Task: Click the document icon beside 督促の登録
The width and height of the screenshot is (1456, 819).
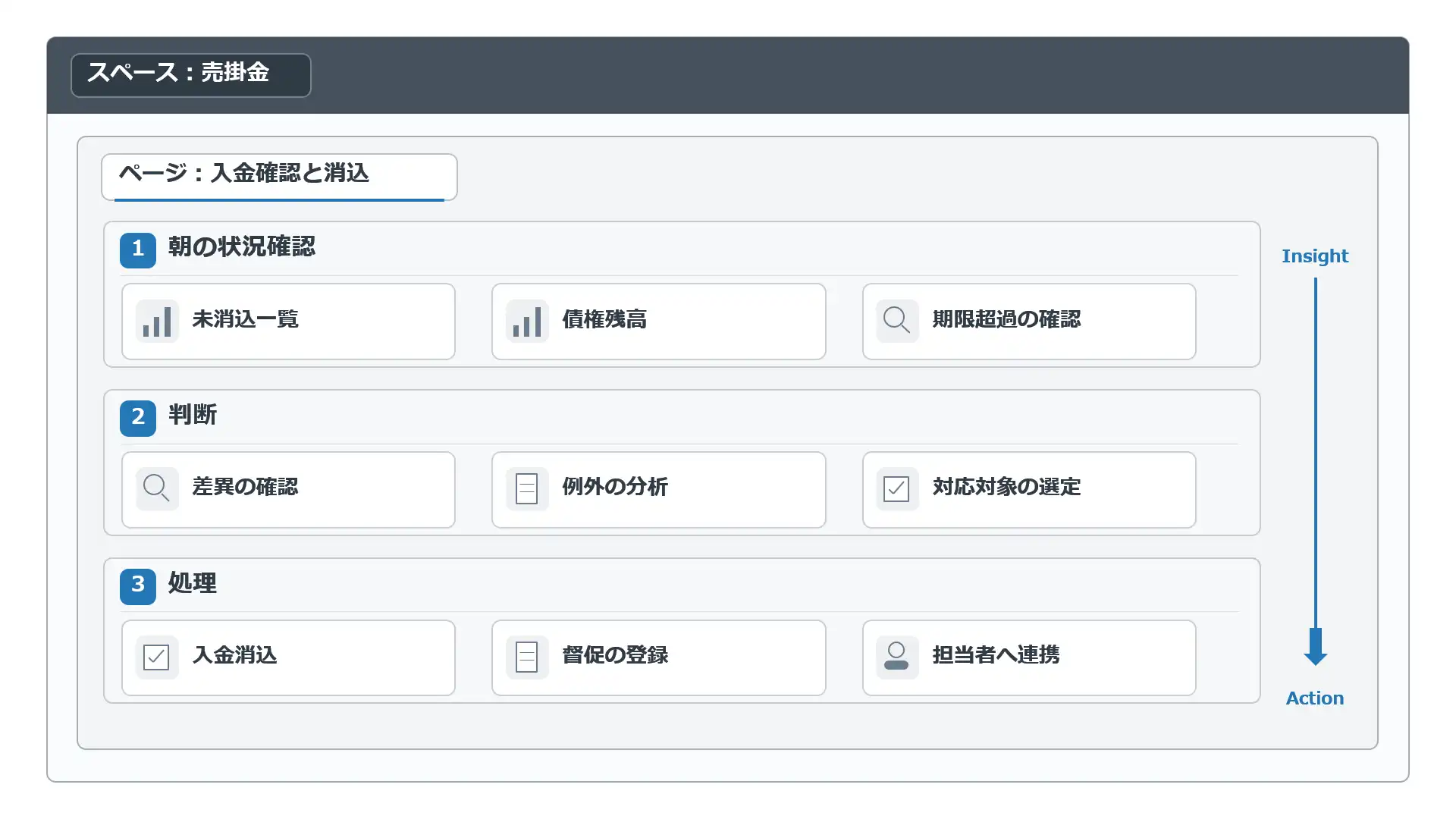Action: click(527, 657)
